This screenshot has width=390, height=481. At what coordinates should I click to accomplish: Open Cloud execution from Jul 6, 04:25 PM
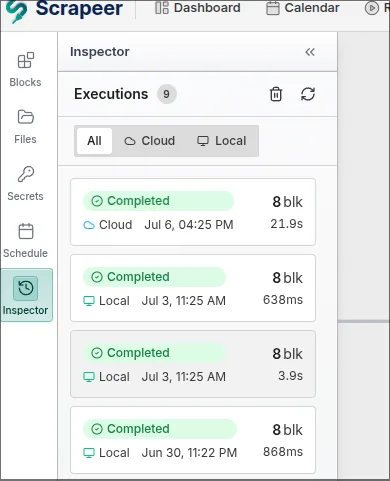point(193,212)
